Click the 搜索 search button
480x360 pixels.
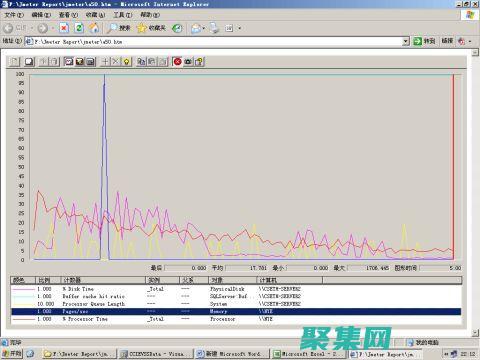pyautogui.click(x=118, y=28)
